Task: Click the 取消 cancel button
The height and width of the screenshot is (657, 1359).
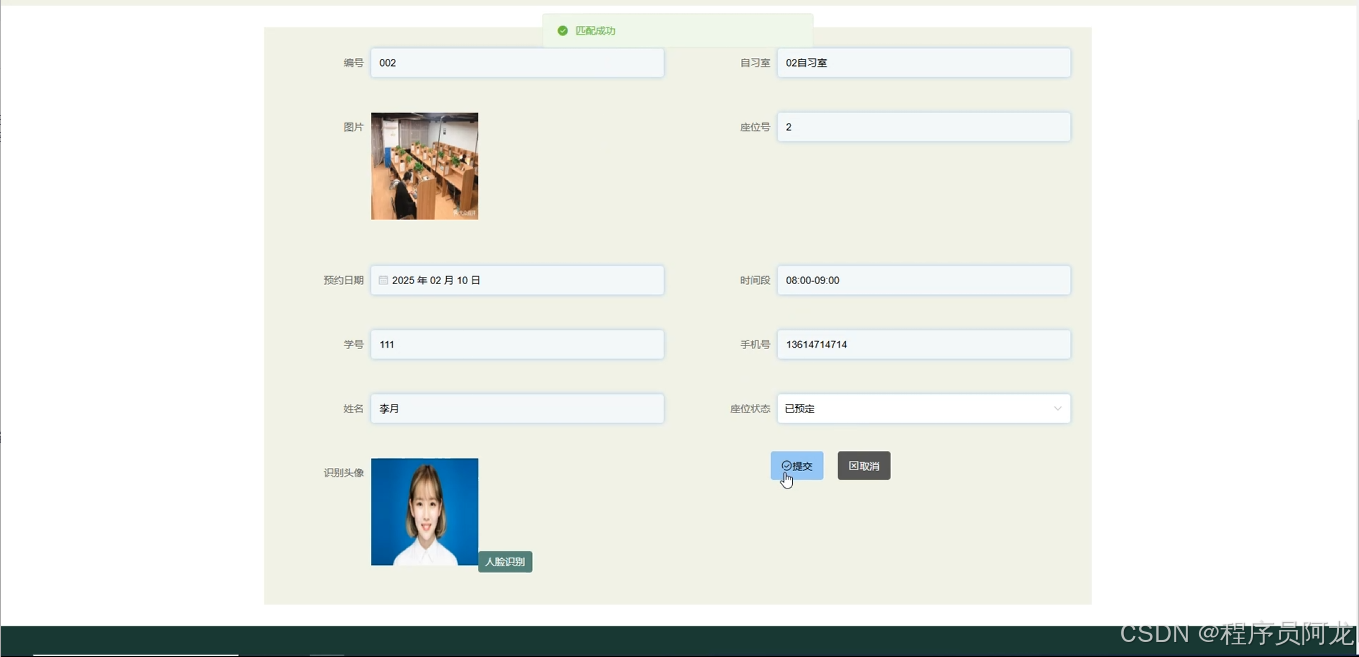Action: point(864,466)
